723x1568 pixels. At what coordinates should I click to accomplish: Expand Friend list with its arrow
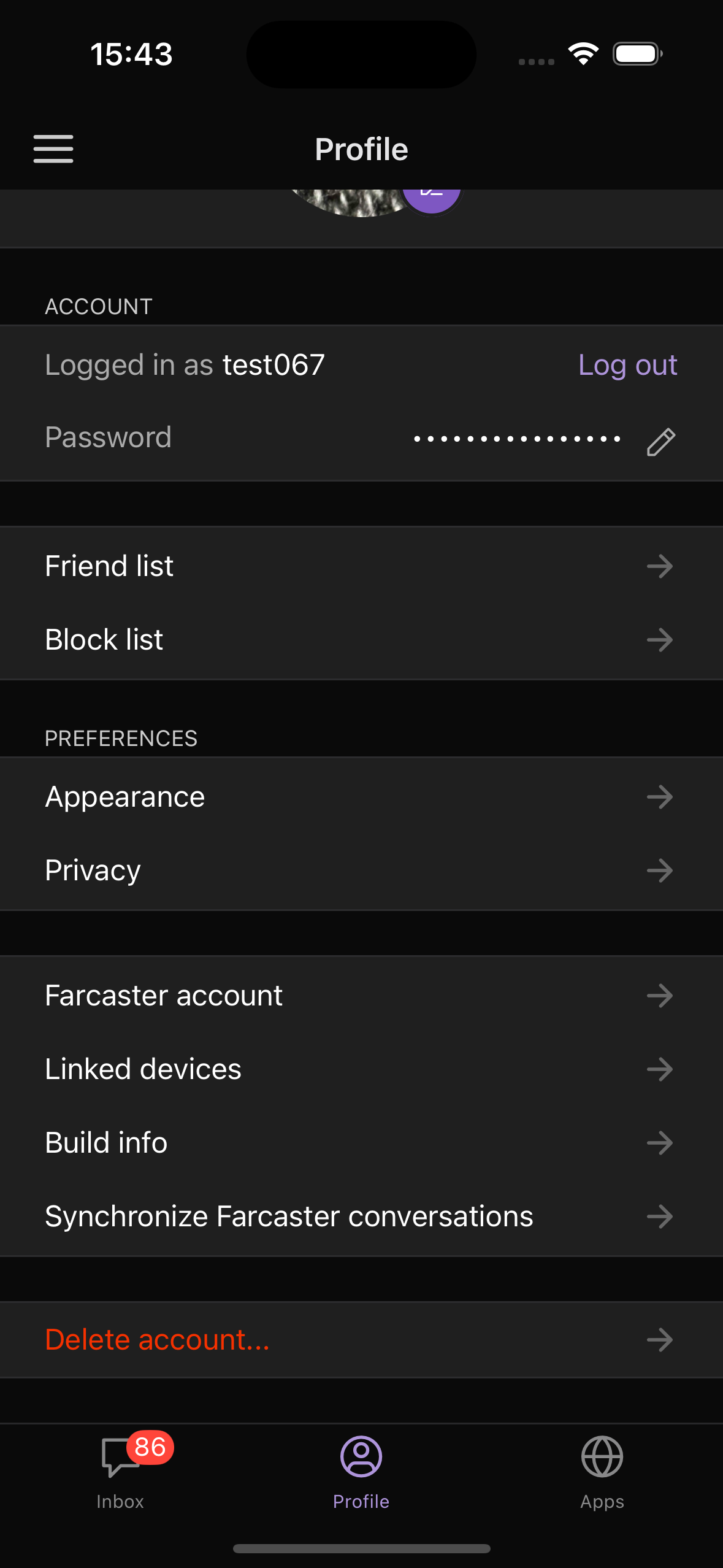(x=660, y=566)
